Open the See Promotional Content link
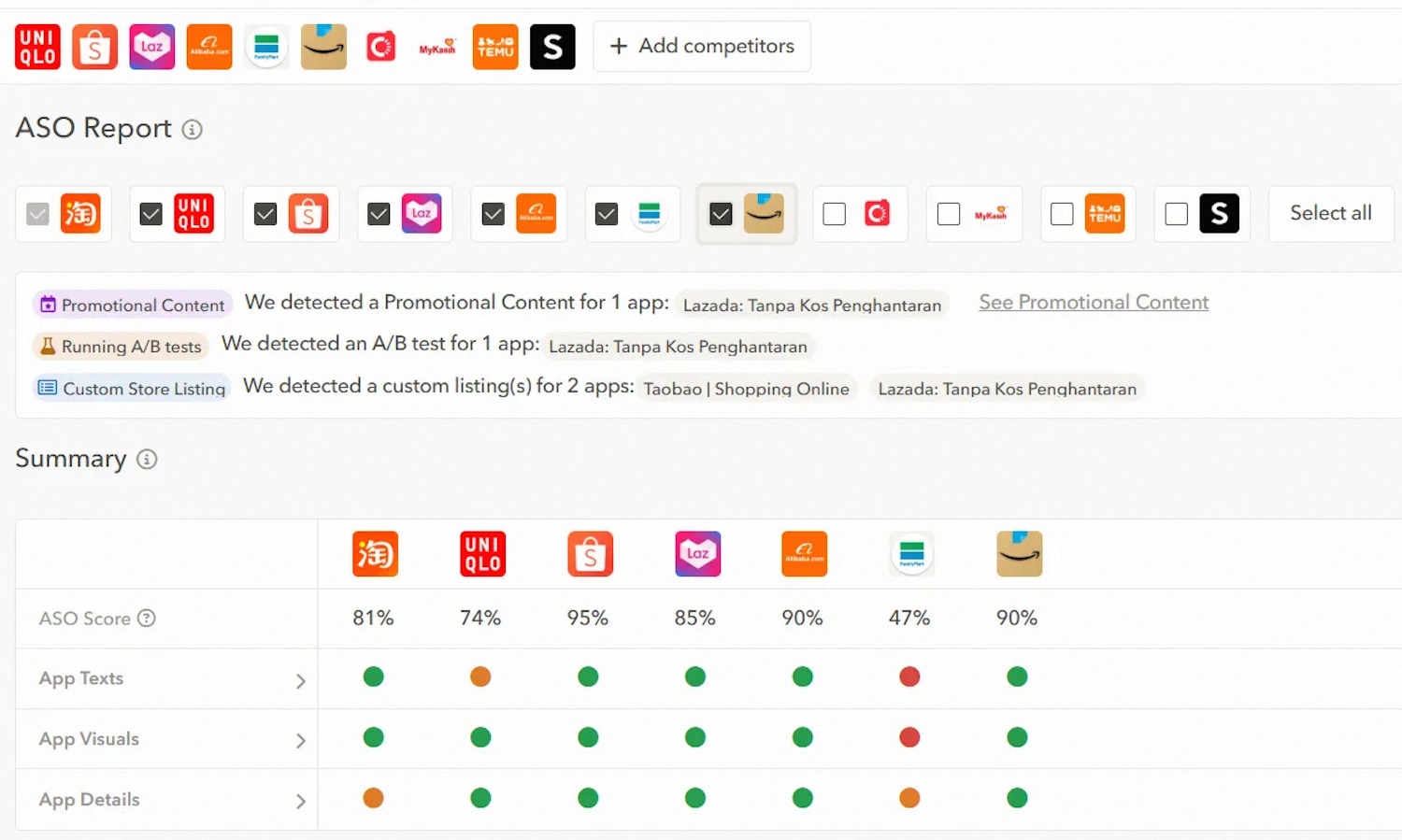This screenshot has height=840, width=1402. click(x=1094, y=302)
